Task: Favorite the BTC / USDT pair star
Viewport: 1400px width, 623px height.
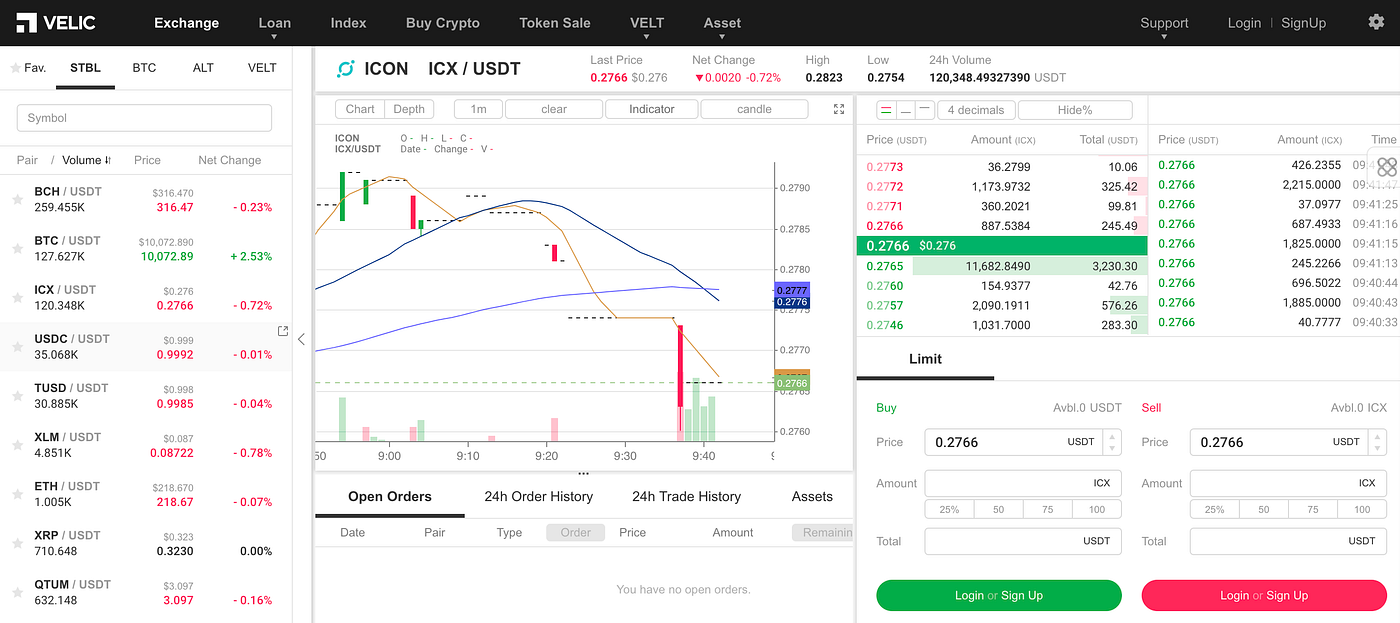Action: 17,249
